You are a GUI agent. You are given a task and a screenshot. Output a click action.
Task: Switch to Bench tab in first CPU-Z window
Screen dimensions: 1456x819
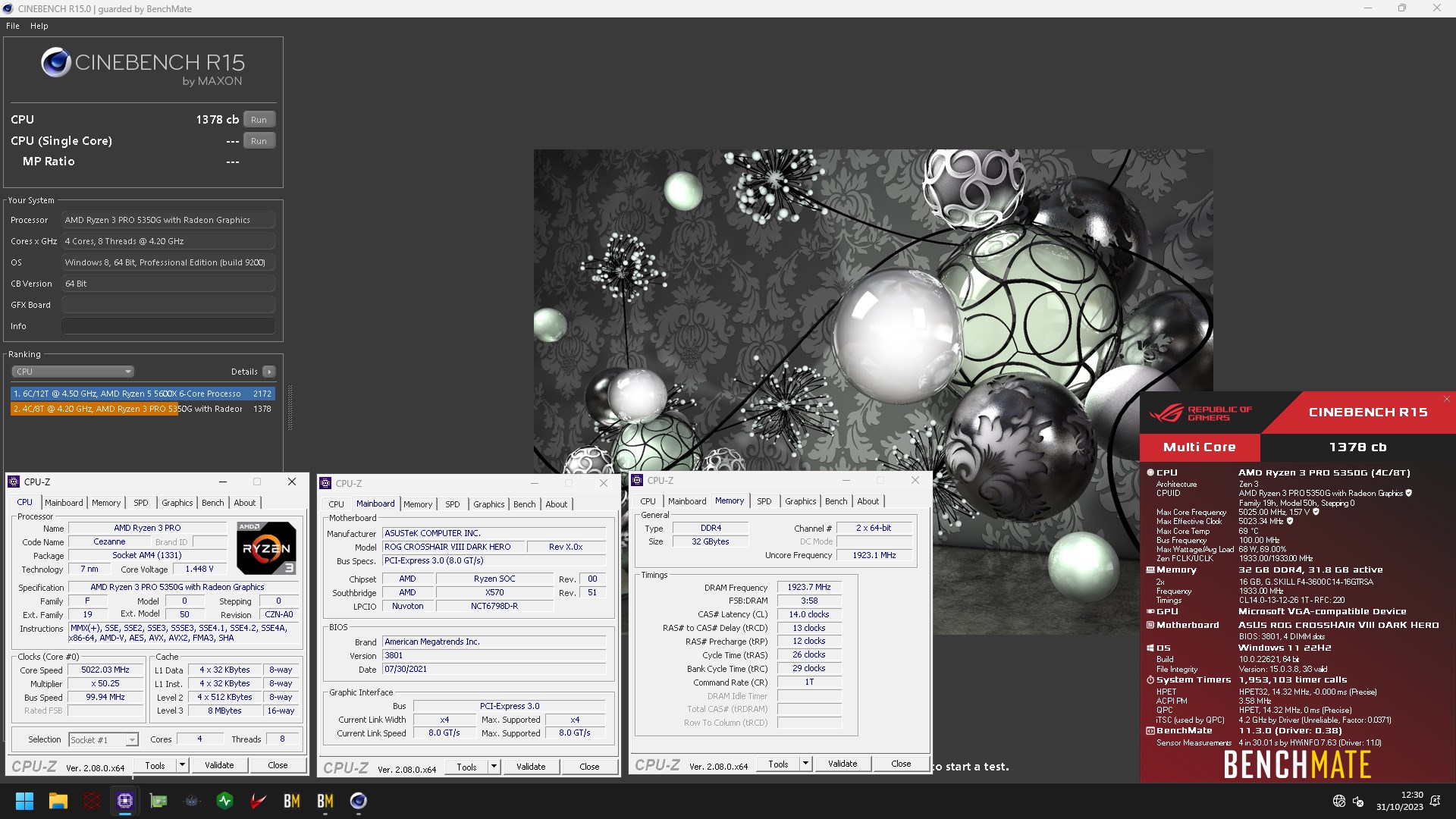click(x=213, y=503)
